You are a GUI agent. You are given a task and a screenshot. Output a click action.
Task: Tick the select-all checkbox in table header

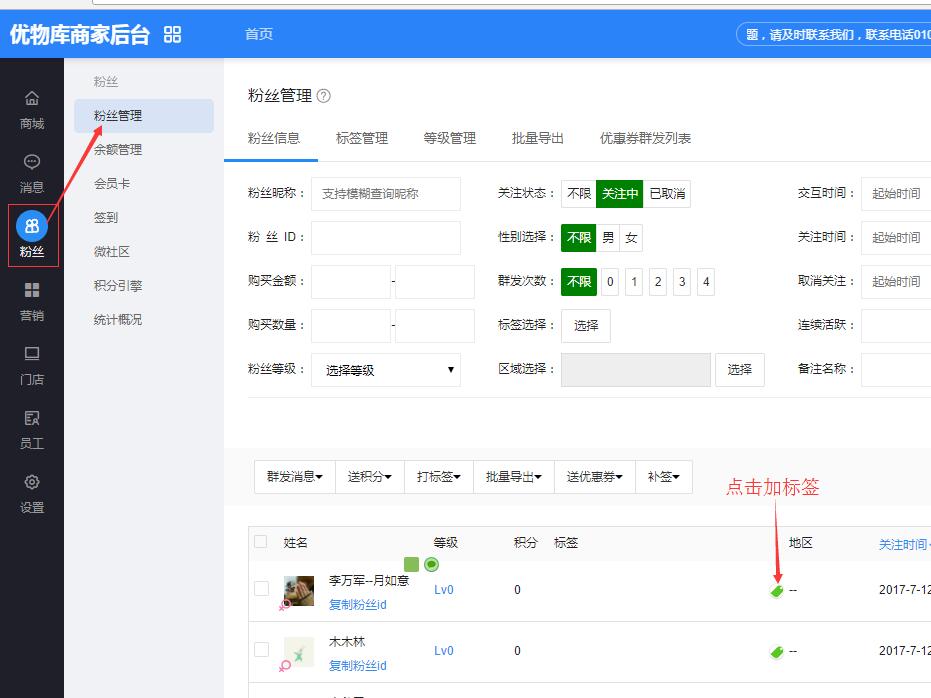click(261, 542)
